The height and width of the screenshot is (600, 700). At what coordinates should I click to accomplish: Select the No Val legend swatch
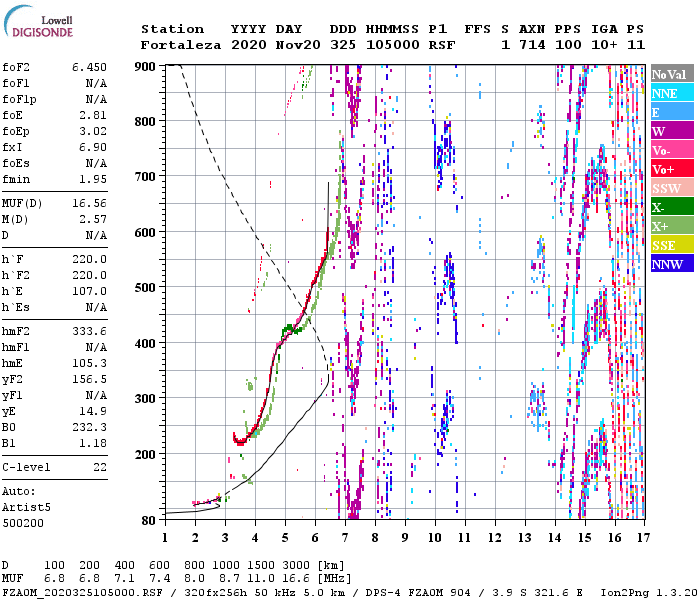click(672, 74)
